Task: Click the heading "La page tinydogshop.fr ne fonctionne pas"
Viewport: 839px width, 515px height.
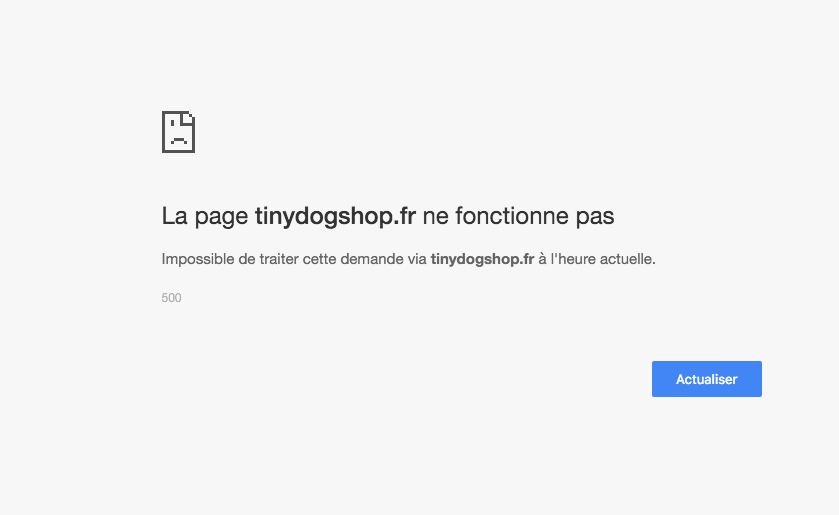Action: click(388, 216)
